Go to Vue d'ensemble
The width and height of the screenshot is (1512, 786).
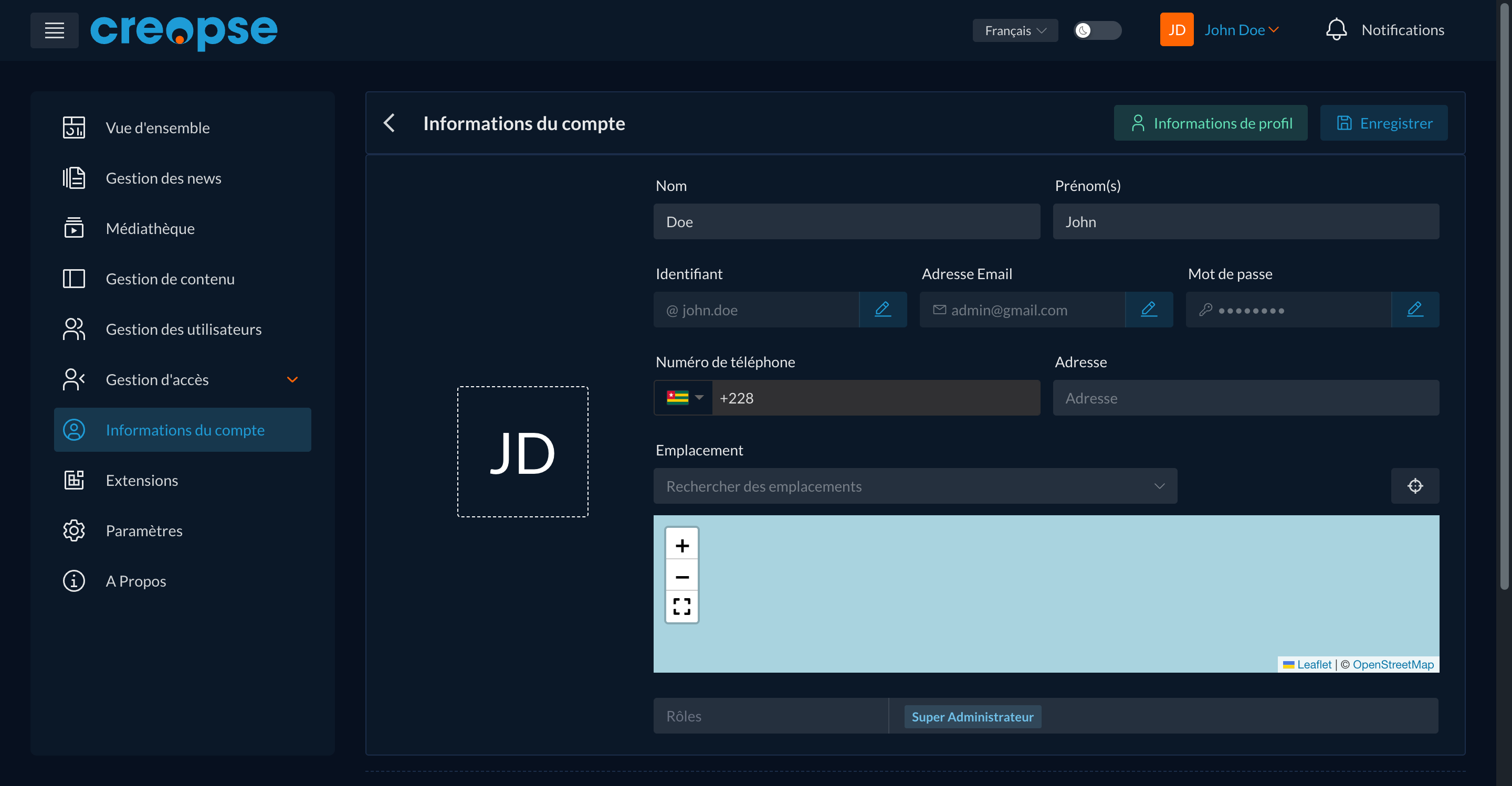point(183,128)
